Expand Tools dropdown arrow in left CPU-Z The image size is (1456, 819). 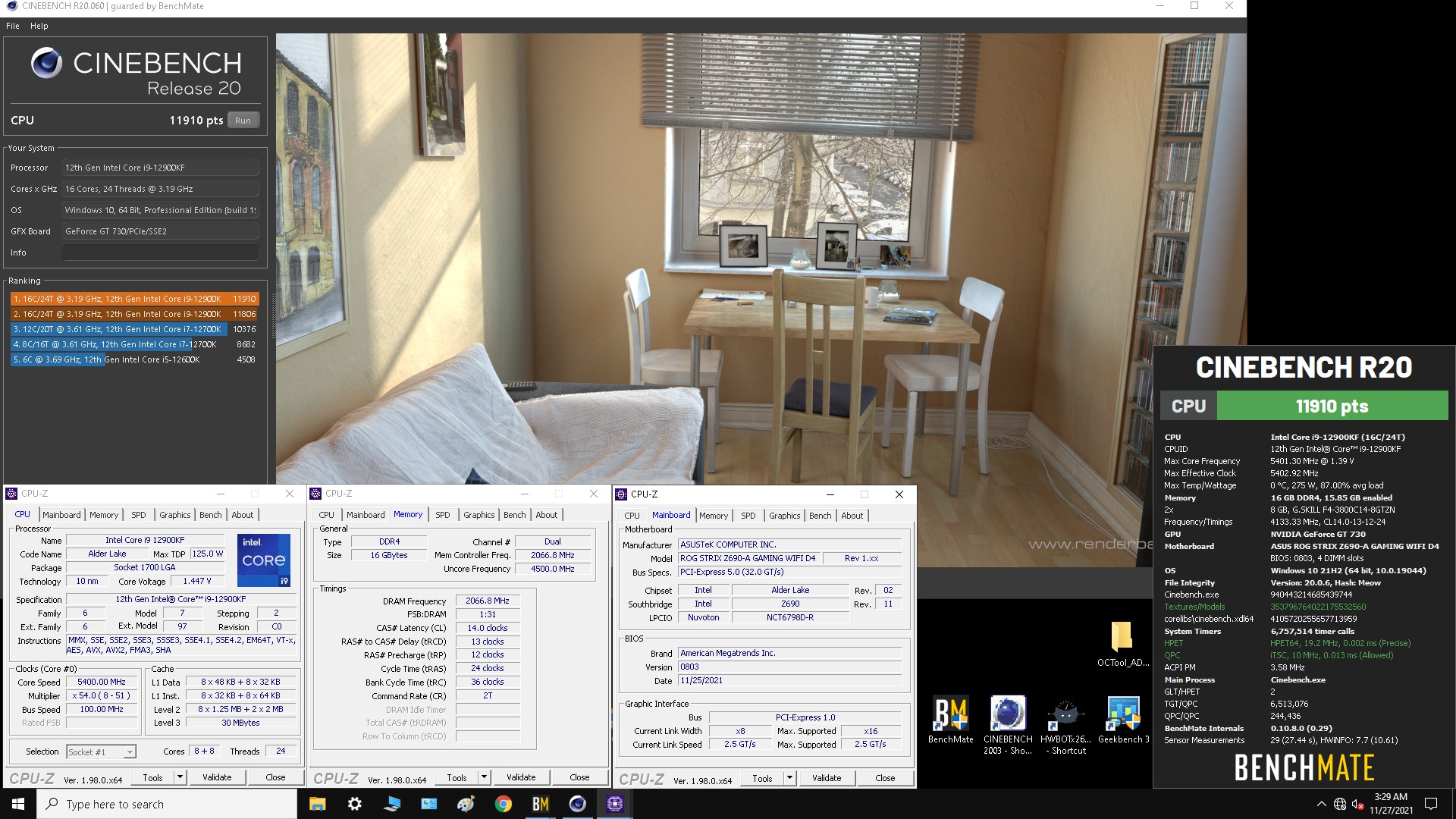(180, 777)
